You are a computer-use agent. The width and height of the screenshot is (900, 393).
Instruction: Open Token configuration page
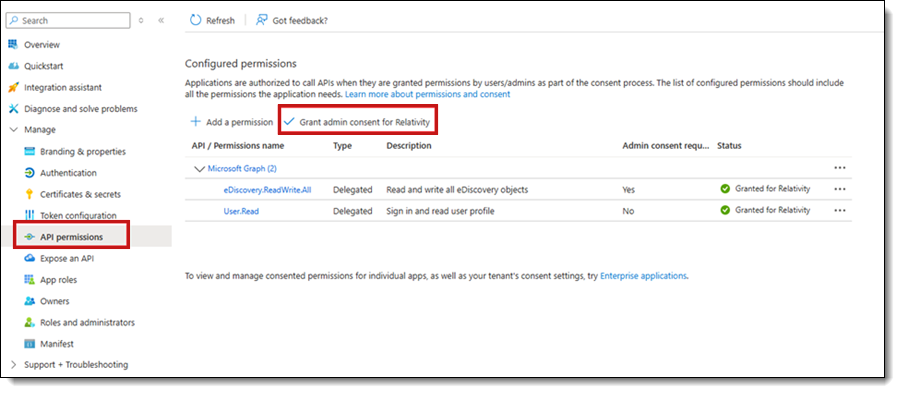78,215
